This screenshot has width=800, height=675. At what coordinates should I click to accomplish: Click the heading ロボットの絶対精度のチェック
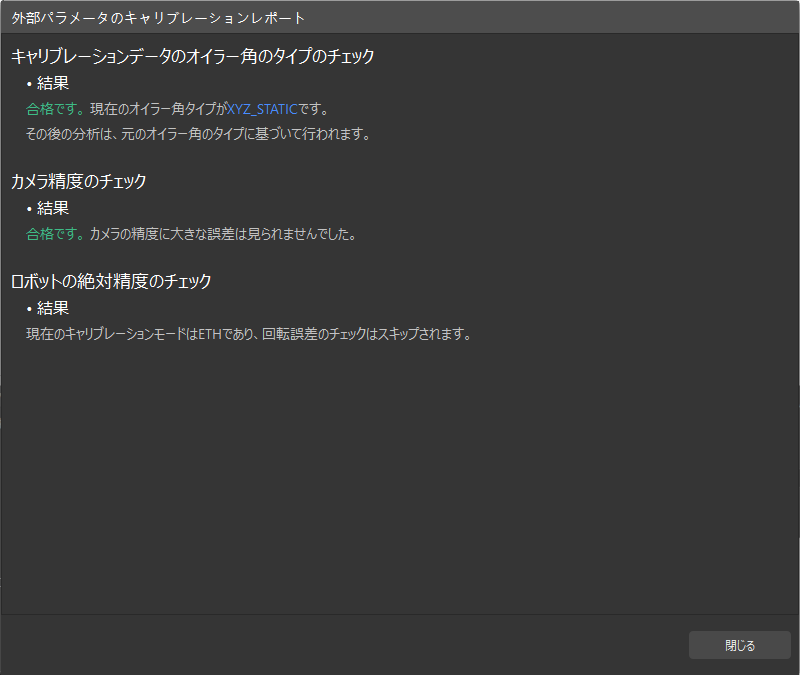111,281
